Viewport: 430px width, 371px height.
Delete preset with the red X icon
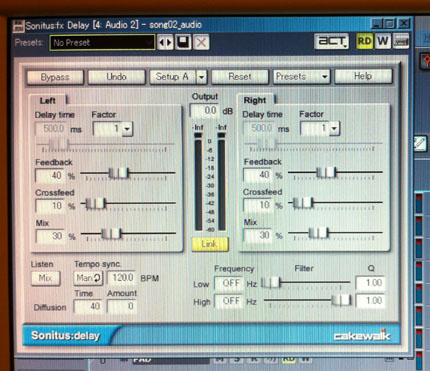pos(201,43)
